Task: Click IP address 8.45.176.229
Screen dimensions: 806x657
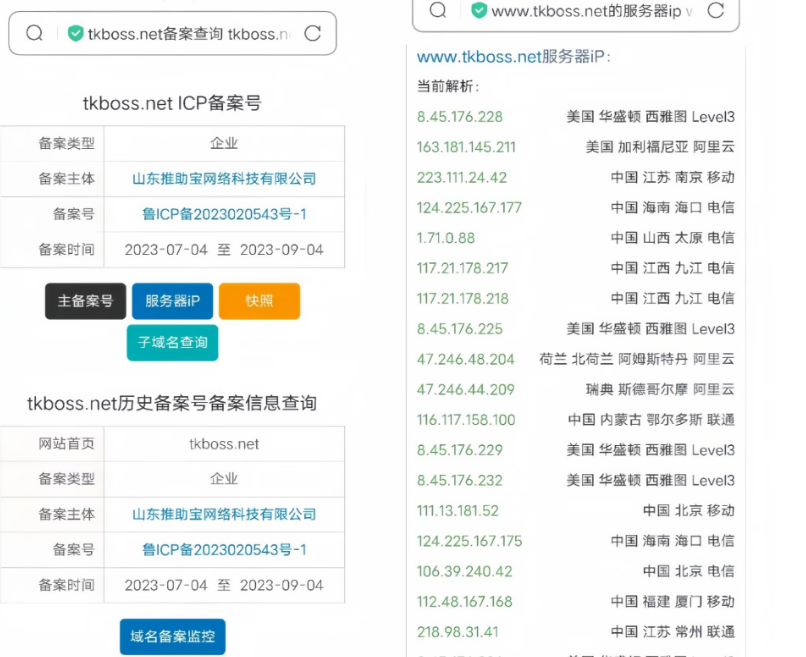Action: pos(460,450)
